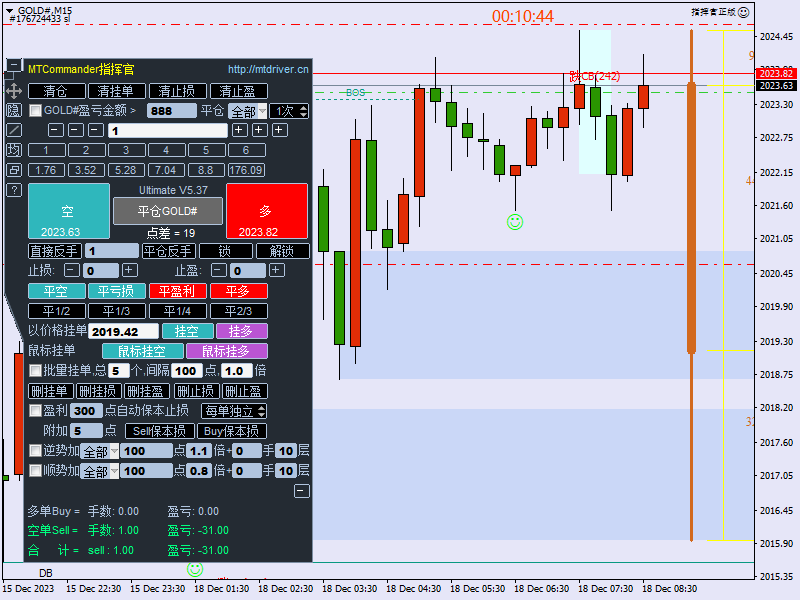Click the third plus button beside lot size
The height and width of the screenshot is (600, 800).
click(279, 130)
